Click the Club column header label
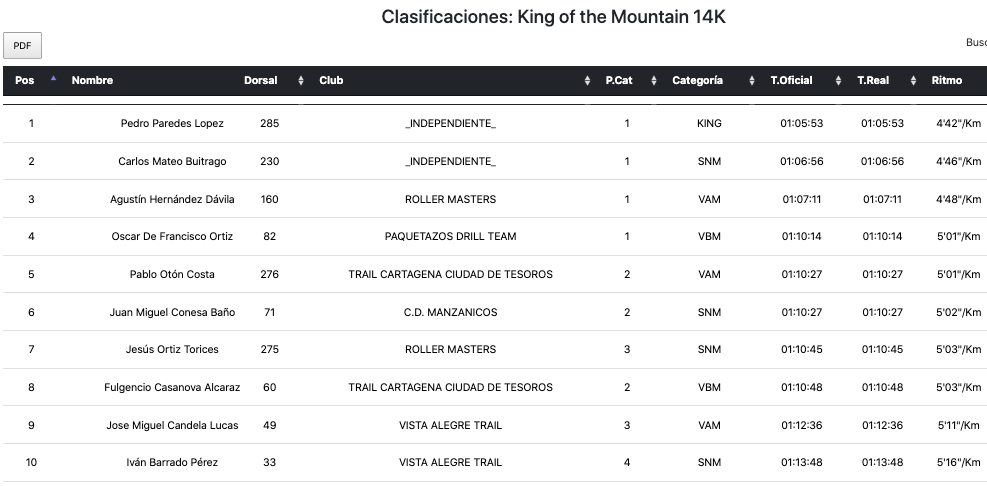 click(331, 81)
